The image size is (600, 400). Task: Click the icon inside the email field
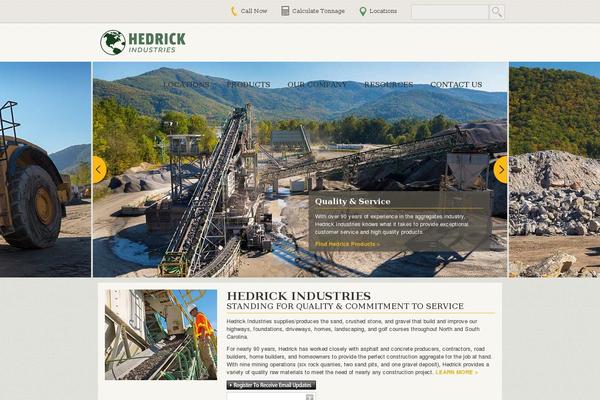(x=310, y=397)
